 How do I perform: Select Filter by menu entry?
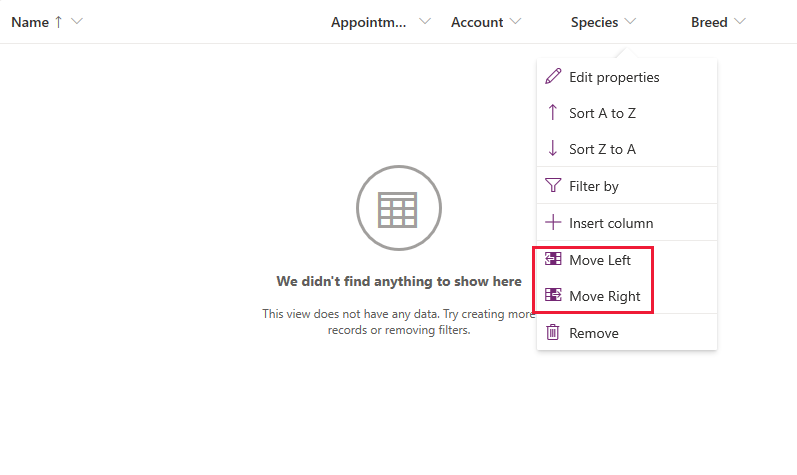pyautogui.click(x=594, y=186)
